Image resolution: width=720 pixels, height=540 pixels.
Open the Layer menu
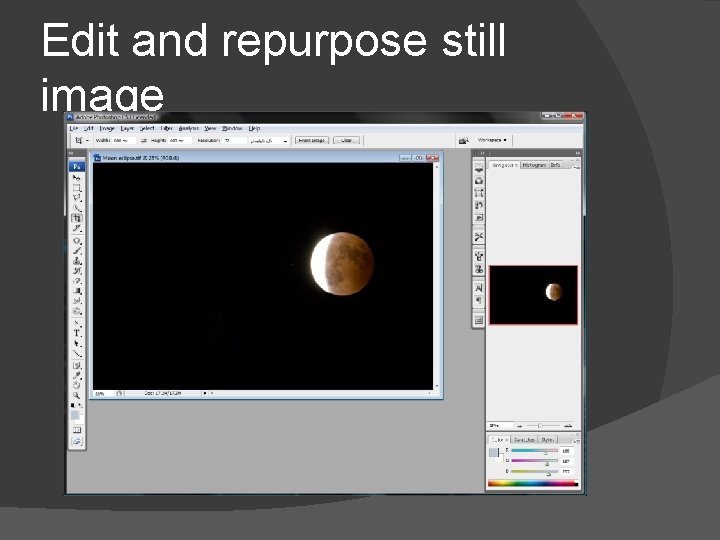pyautogui.click(x=127, y=129)
